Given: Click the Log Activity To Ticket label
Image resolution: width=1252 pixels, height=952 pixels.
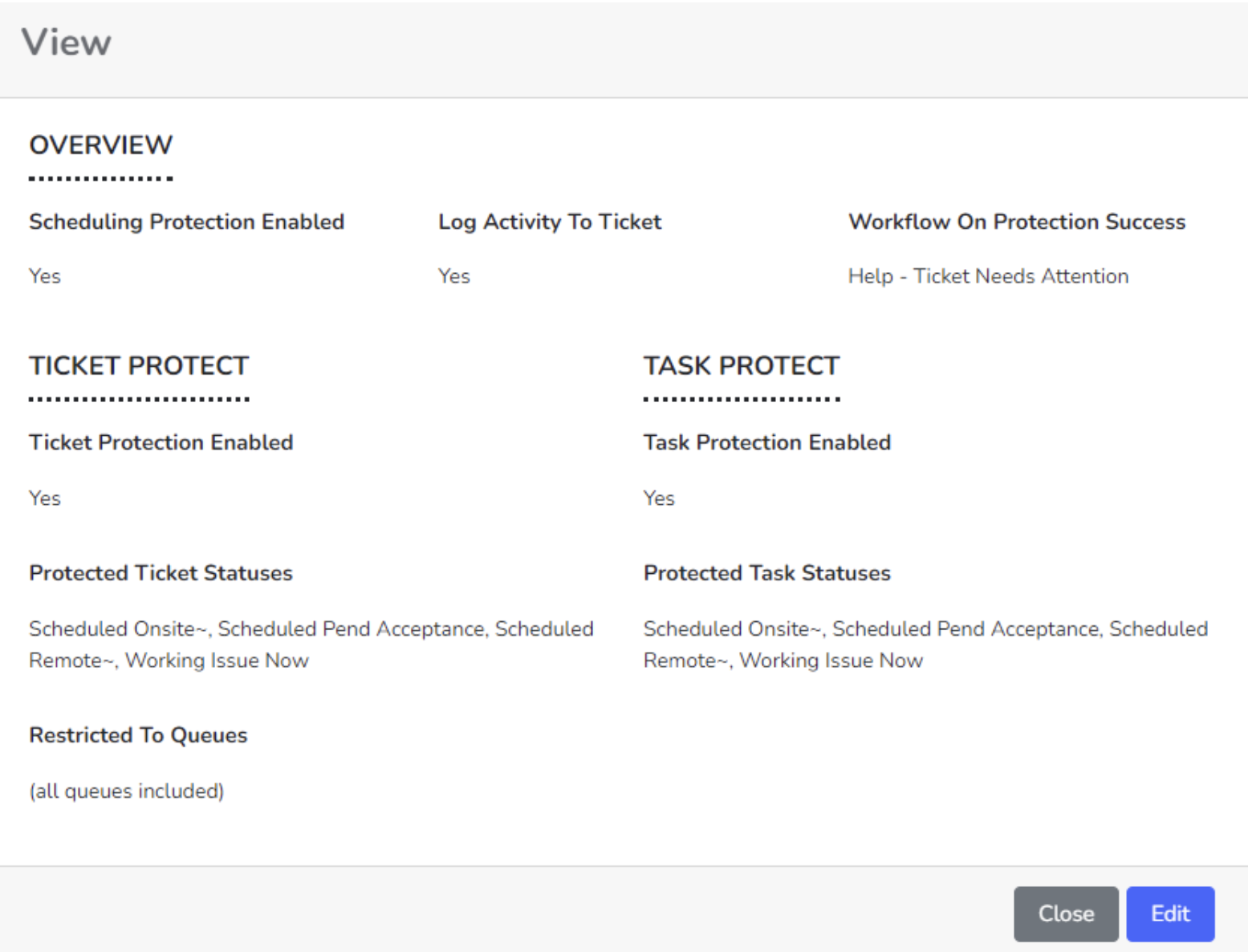Looking at the screenshot, I should tap(550, 222).
